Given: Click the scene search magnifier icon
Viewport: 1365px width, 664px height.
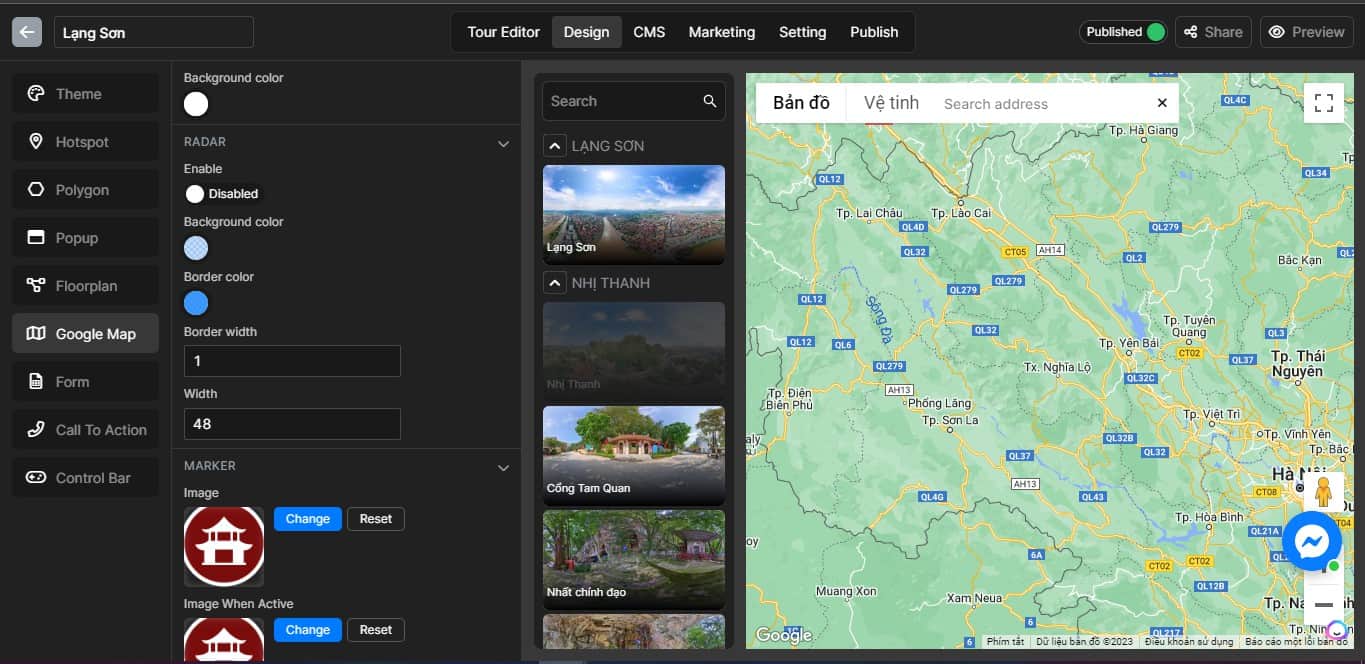Looking at the screenshot, I should coord(709,101).
